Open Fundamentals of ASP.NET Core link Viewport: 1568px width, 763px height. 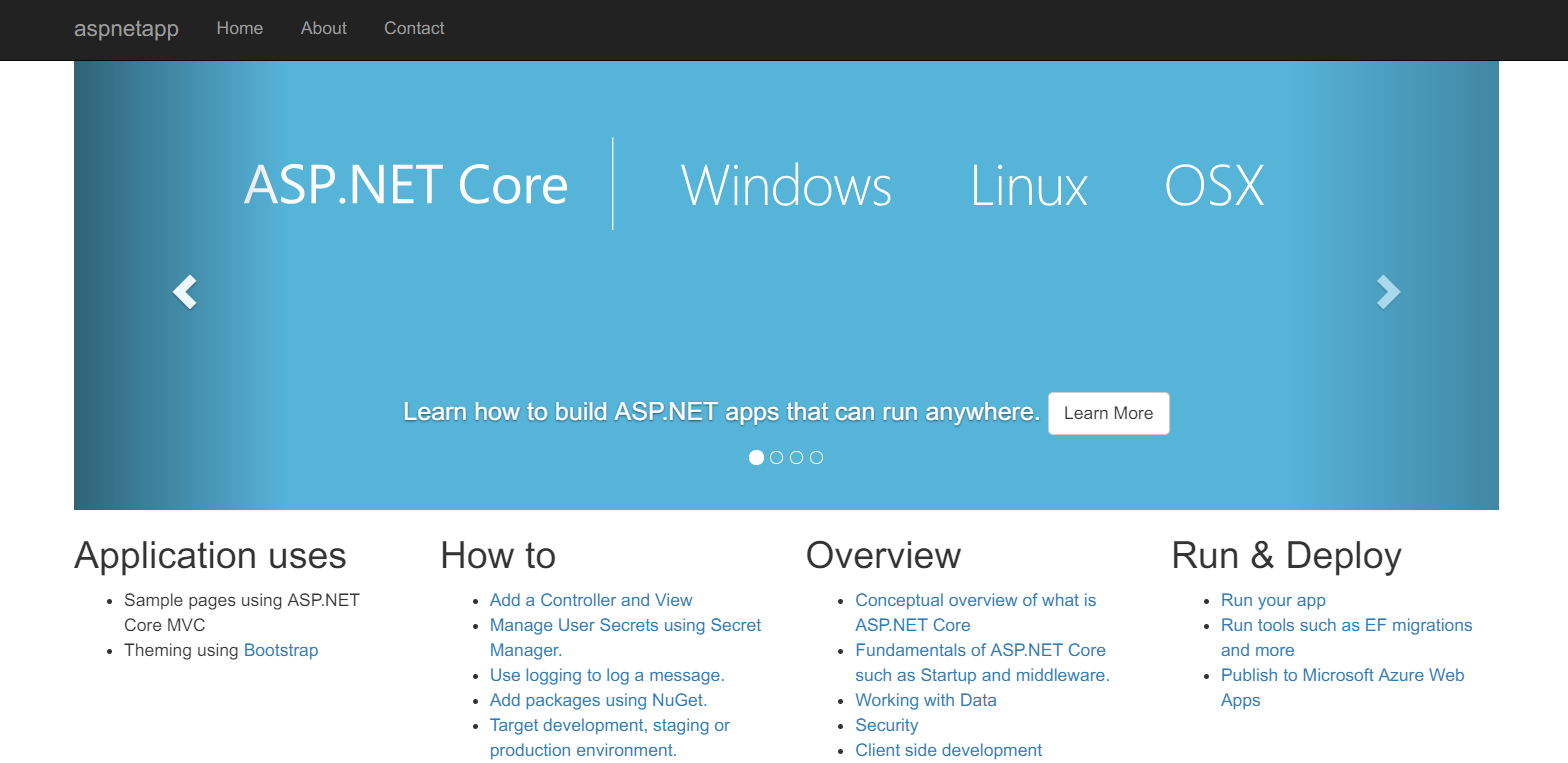[982, 662]
